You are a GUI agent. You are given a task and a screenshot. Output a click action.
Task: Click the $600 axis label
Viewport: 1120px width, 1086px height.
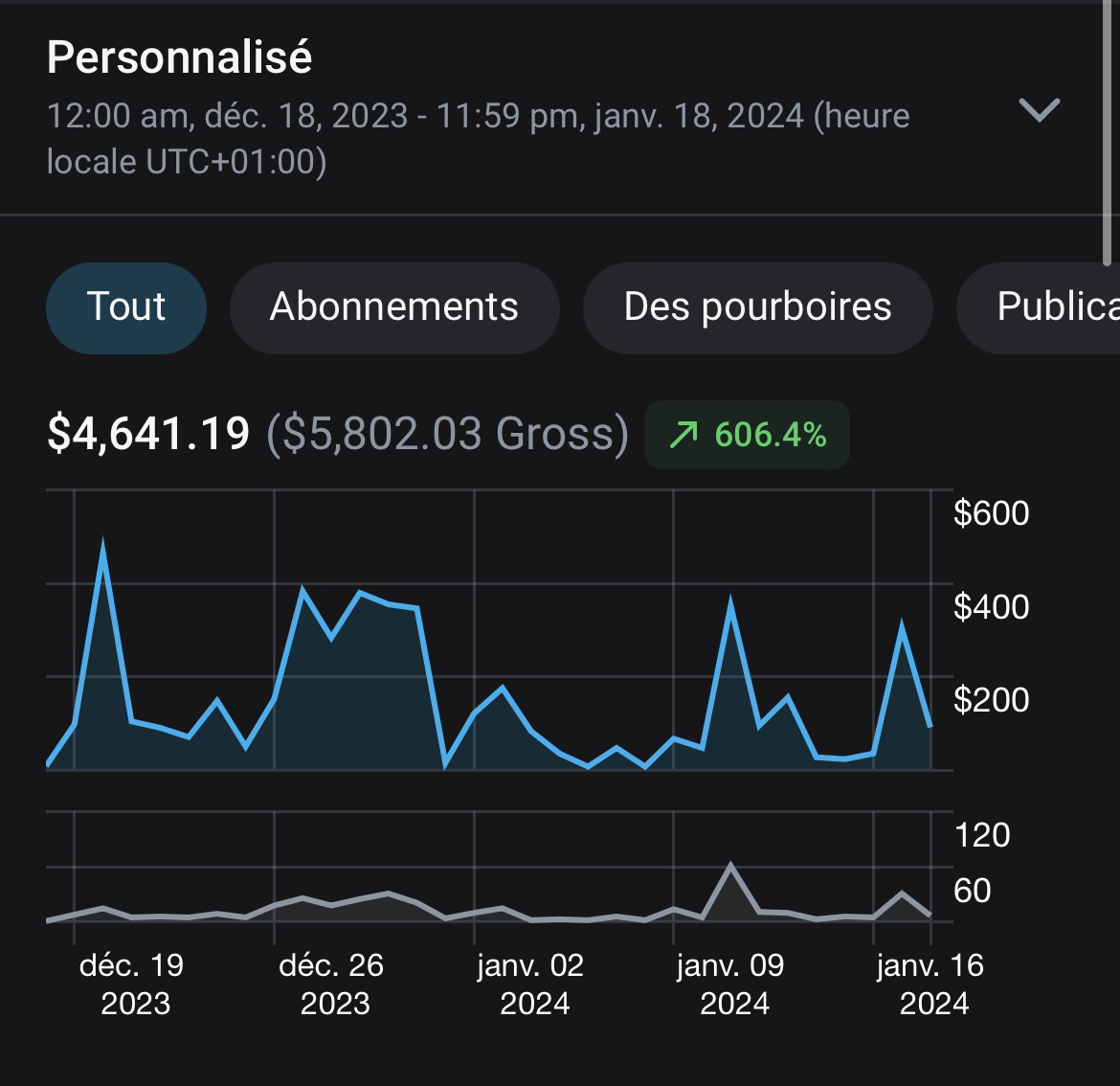click(992, 513)
